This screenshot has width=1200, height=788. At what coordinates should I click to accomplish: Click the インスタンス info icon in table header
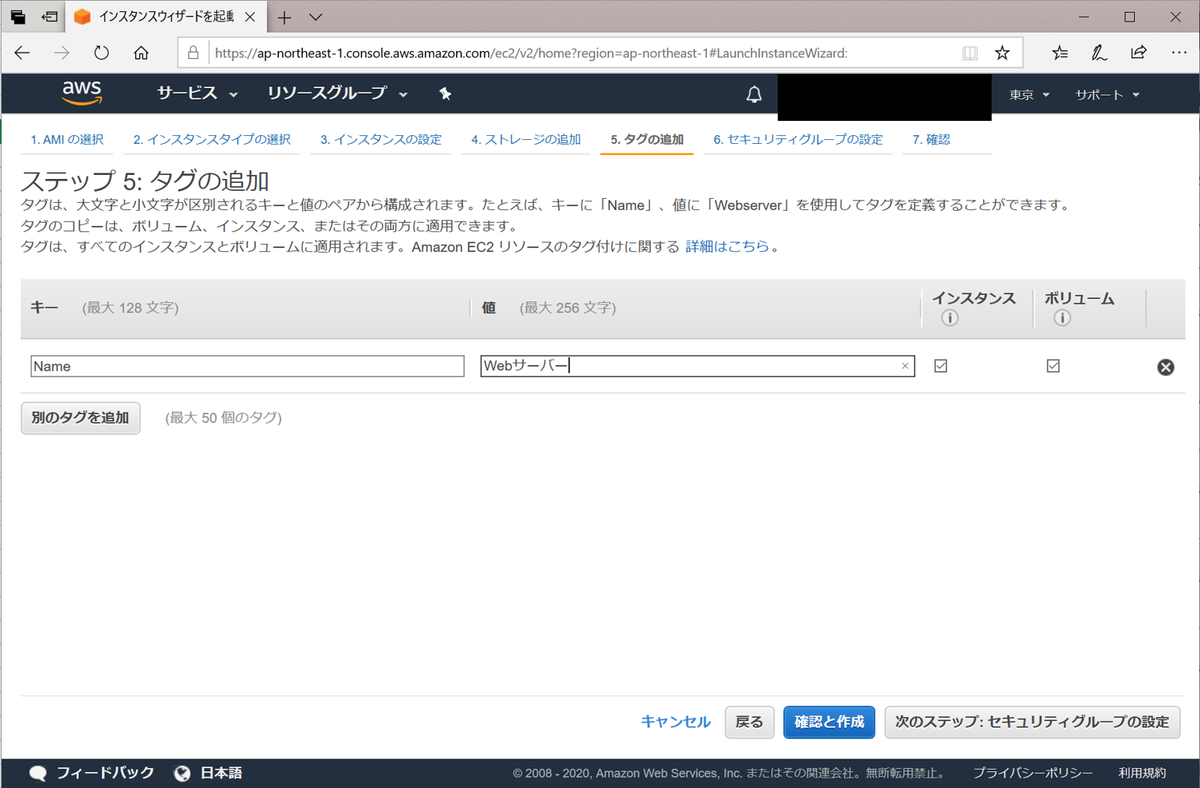(x=948, y=317)
